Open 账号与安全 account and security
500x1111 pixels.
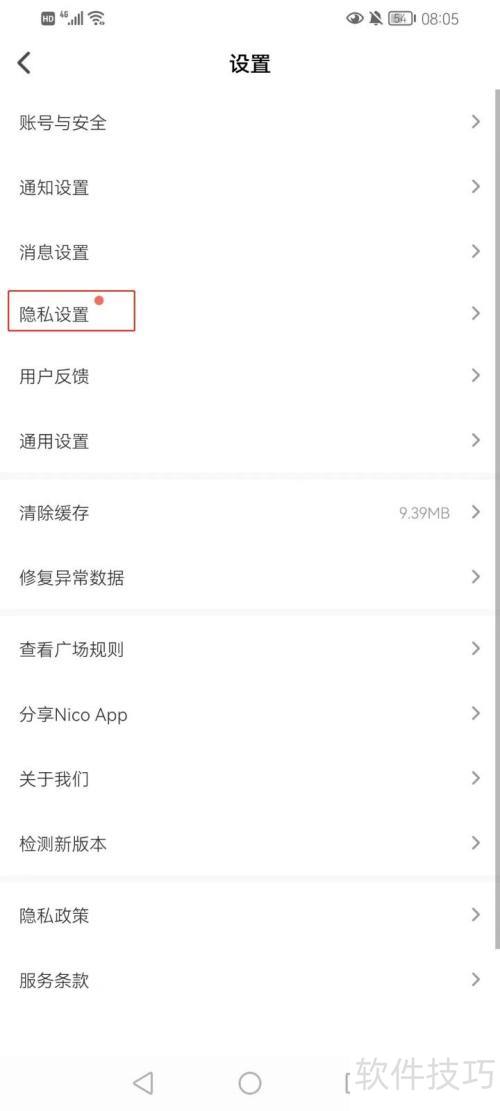point(250,122)
